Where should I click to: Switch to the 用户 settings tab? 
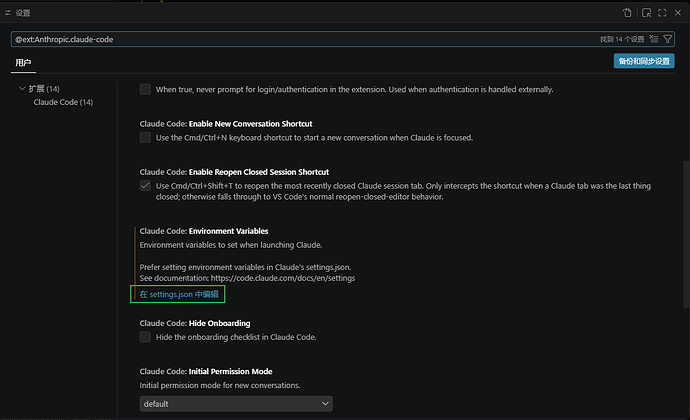point(23,63)
